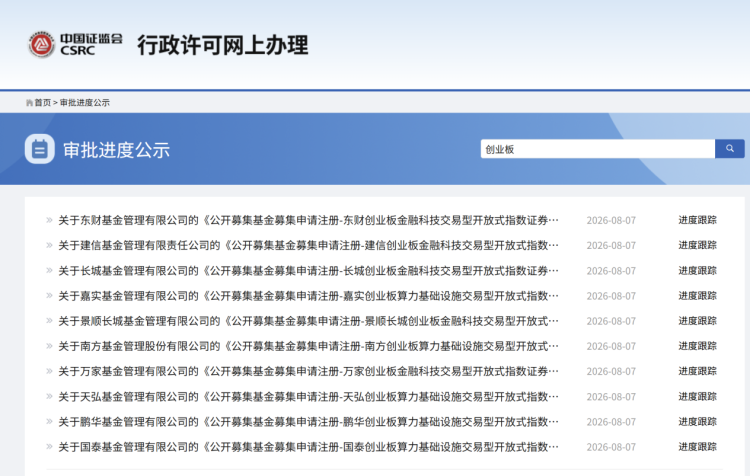This screenshot has height=476, width=750.
Task: Click the blue search magnifier button
Action: pos(729,149)
